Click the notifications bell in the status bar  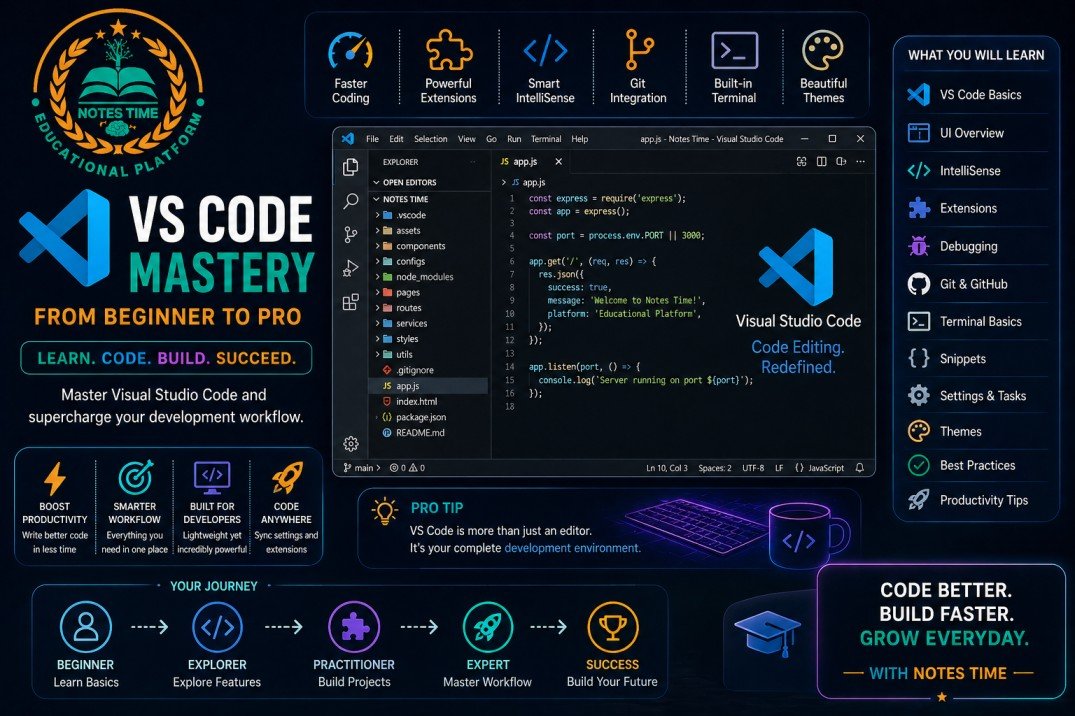tap(860, 467)
